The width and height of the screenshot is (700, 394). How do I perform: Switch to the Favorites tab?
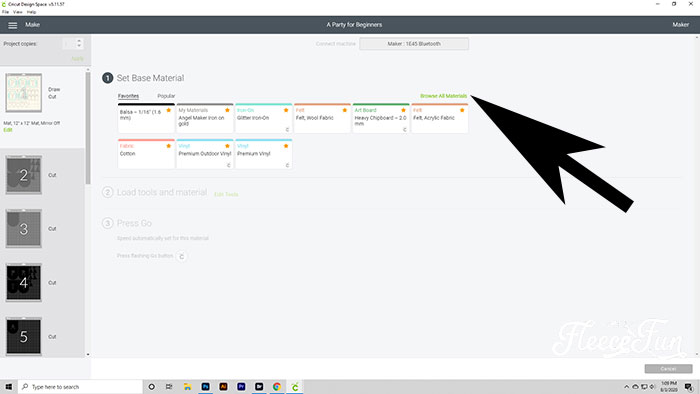pyautogui.click(x=128, y=96)
